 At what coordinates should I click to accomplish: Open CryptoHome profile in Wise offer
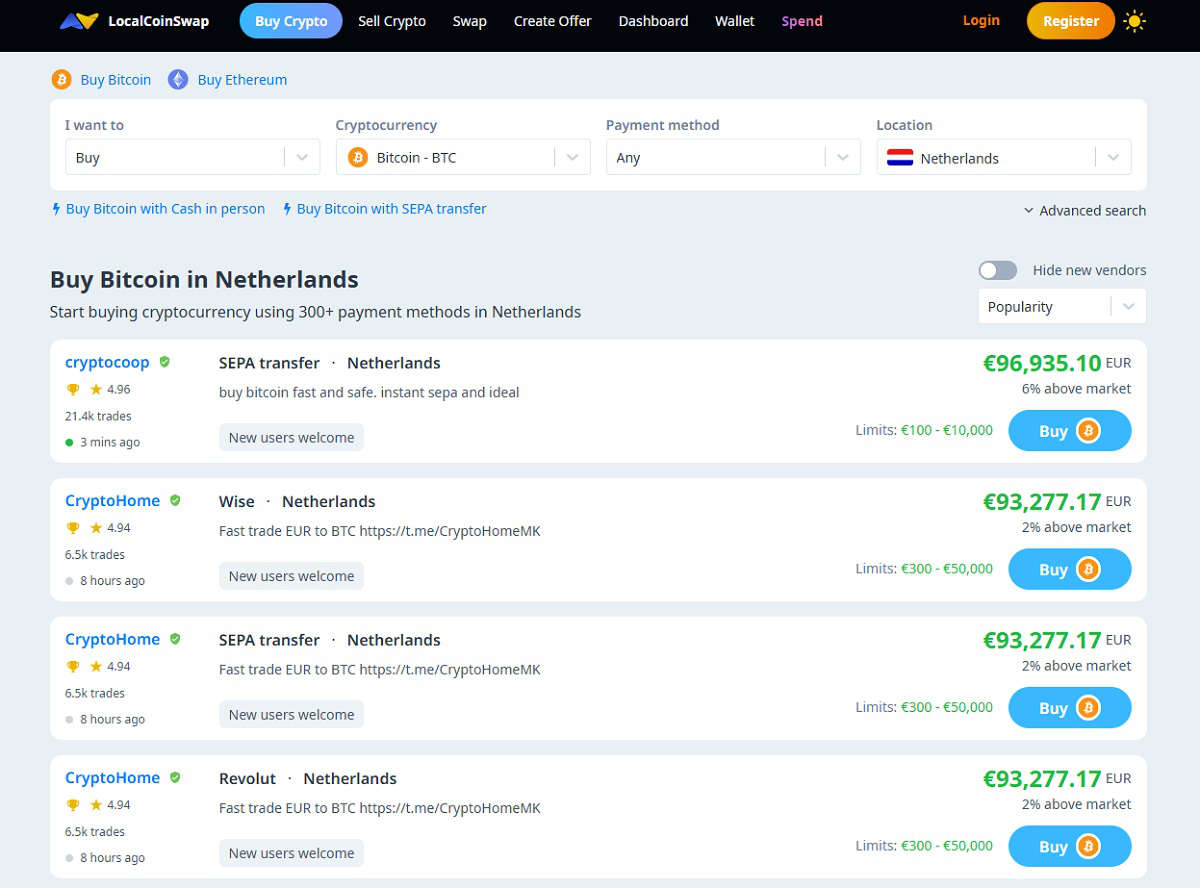pyautogui.click(x=112, y=501)
